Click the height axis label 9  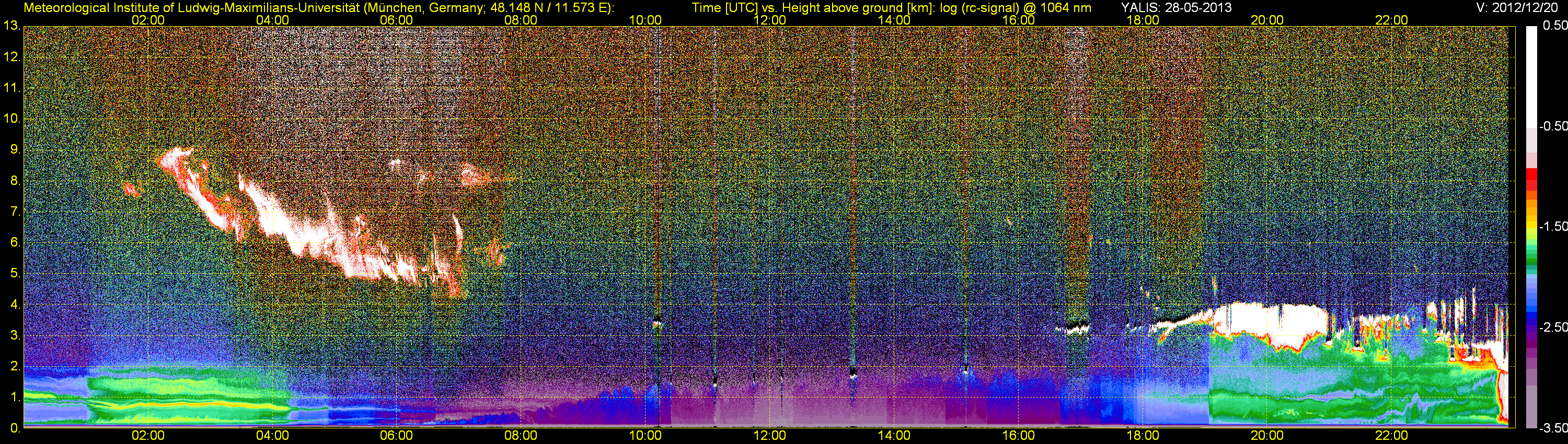[15, 149]
